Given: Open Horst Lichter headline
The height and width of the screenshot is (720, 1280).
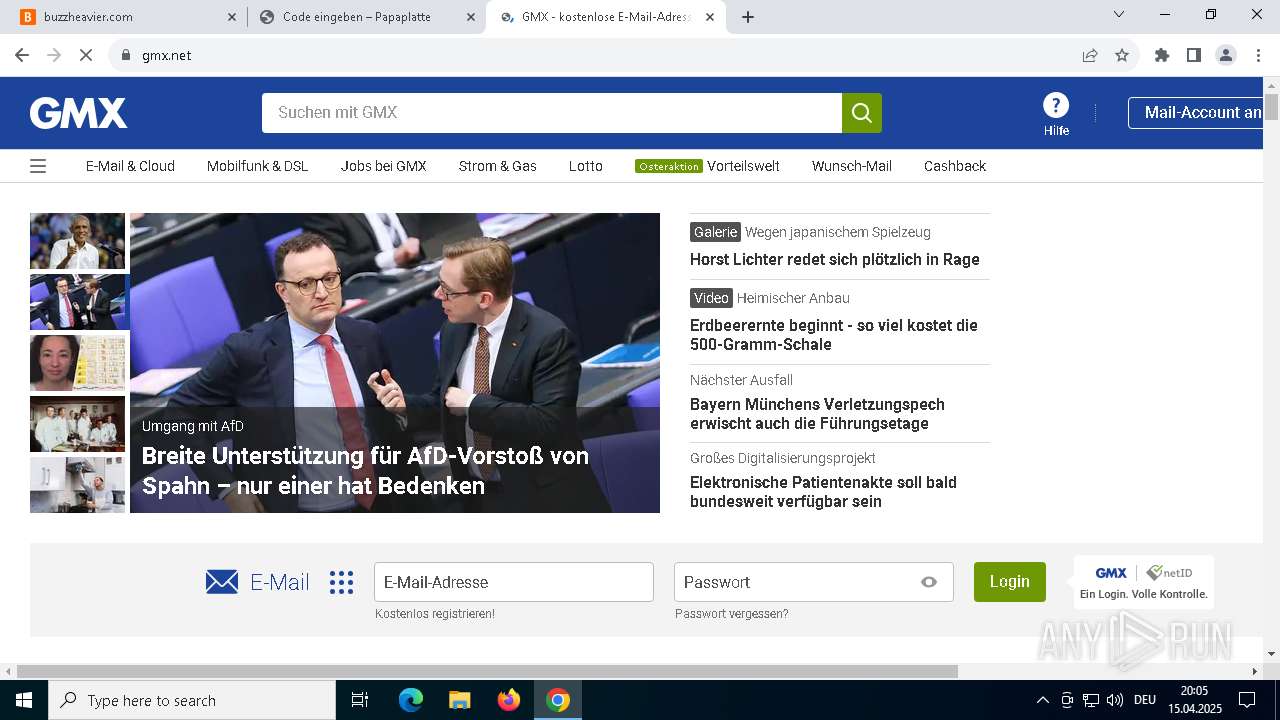Looking at the screenshot, I should 835,260.
